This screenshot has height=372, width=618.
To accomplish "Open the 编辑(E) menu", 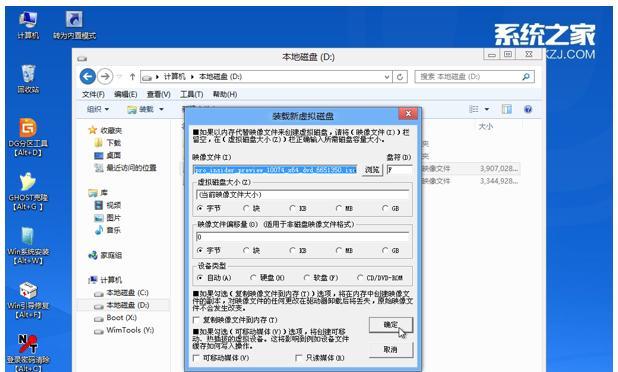I will 125,94.
